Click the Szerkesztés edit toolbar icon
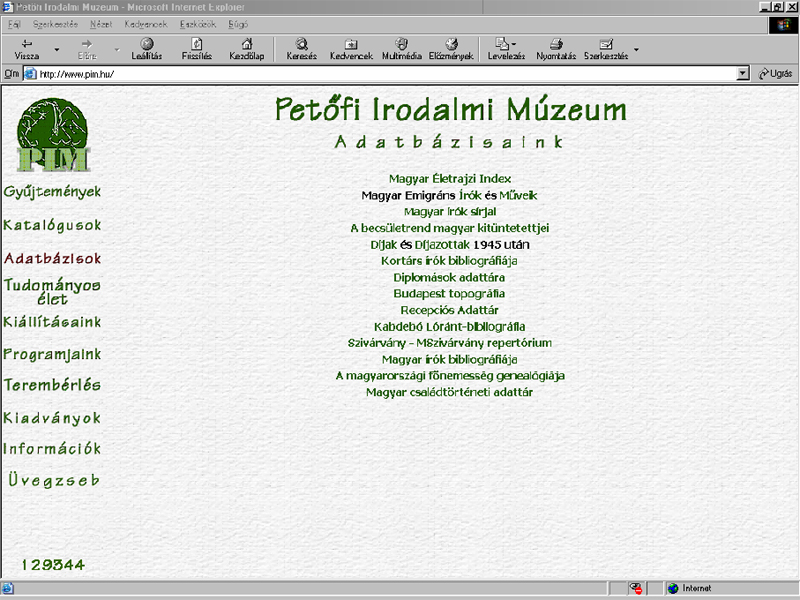Screen dimensions: 800x600 (x=606, y=44)
